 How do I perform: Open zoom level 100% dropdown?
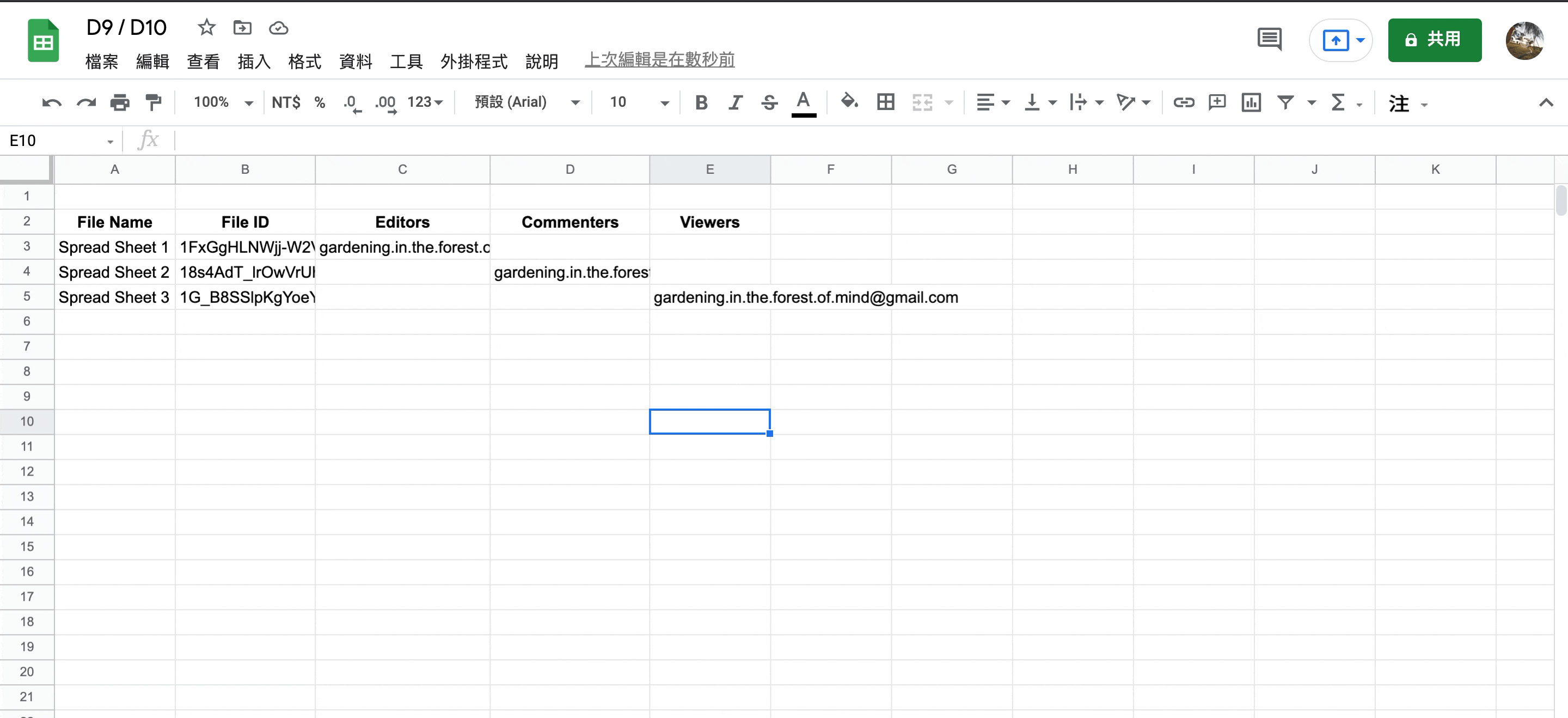(x=223, y=102)
